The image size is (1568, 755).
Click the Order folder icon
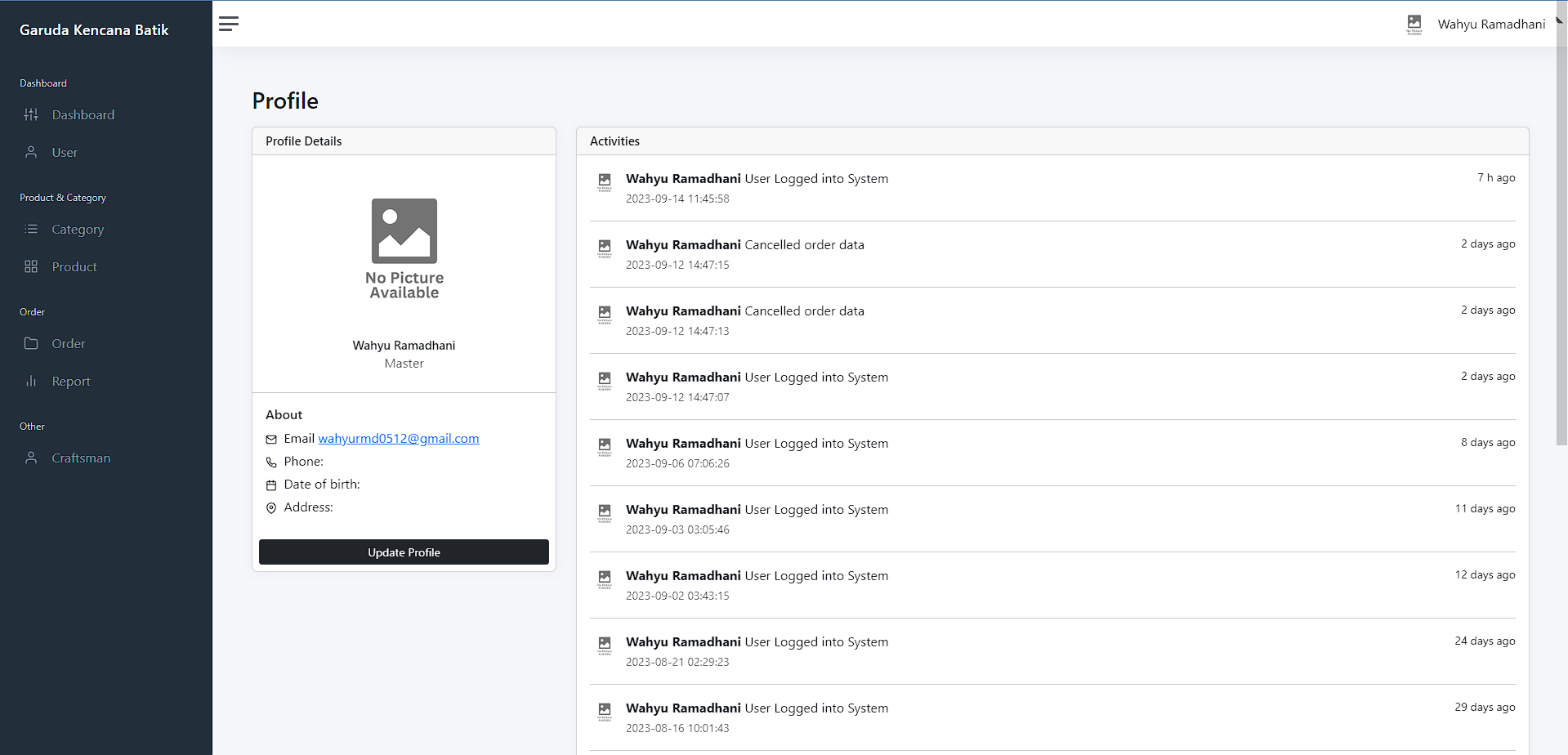pyautogui.click(x=31, y=343)
